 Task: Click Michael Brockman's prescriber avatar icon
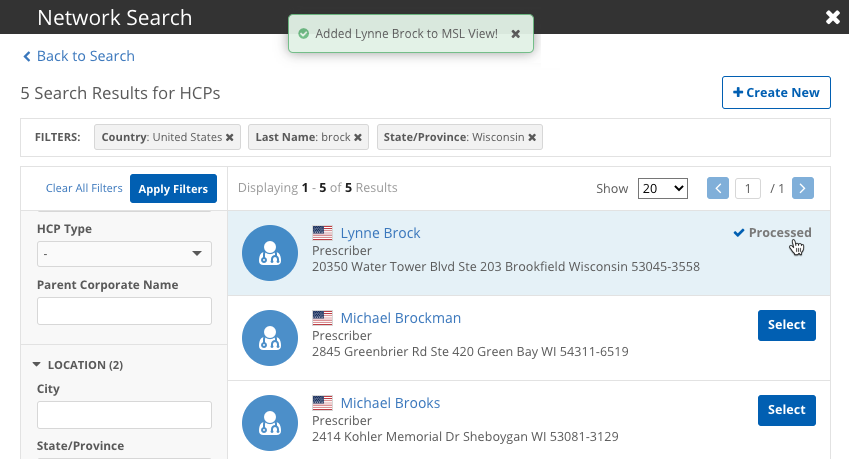pyautogui.click(x=270, y=338)
